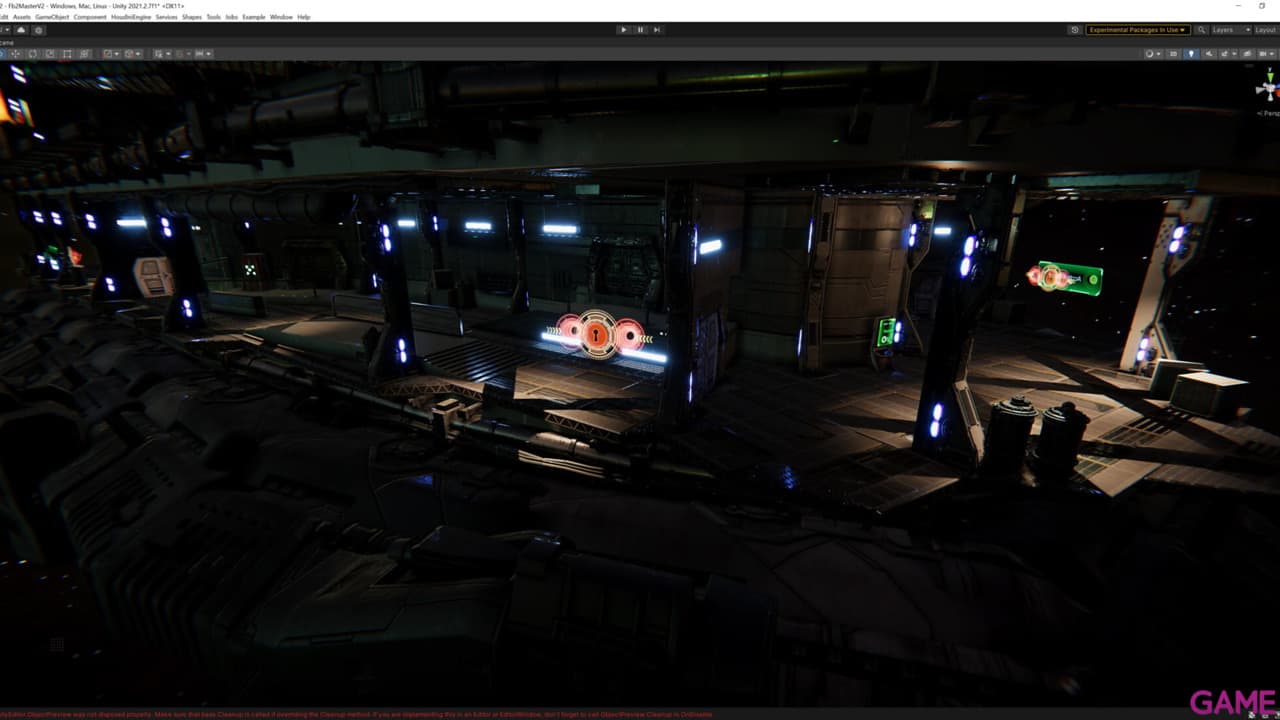
Task: Select the Transform tool
Action: click(84, 54)
